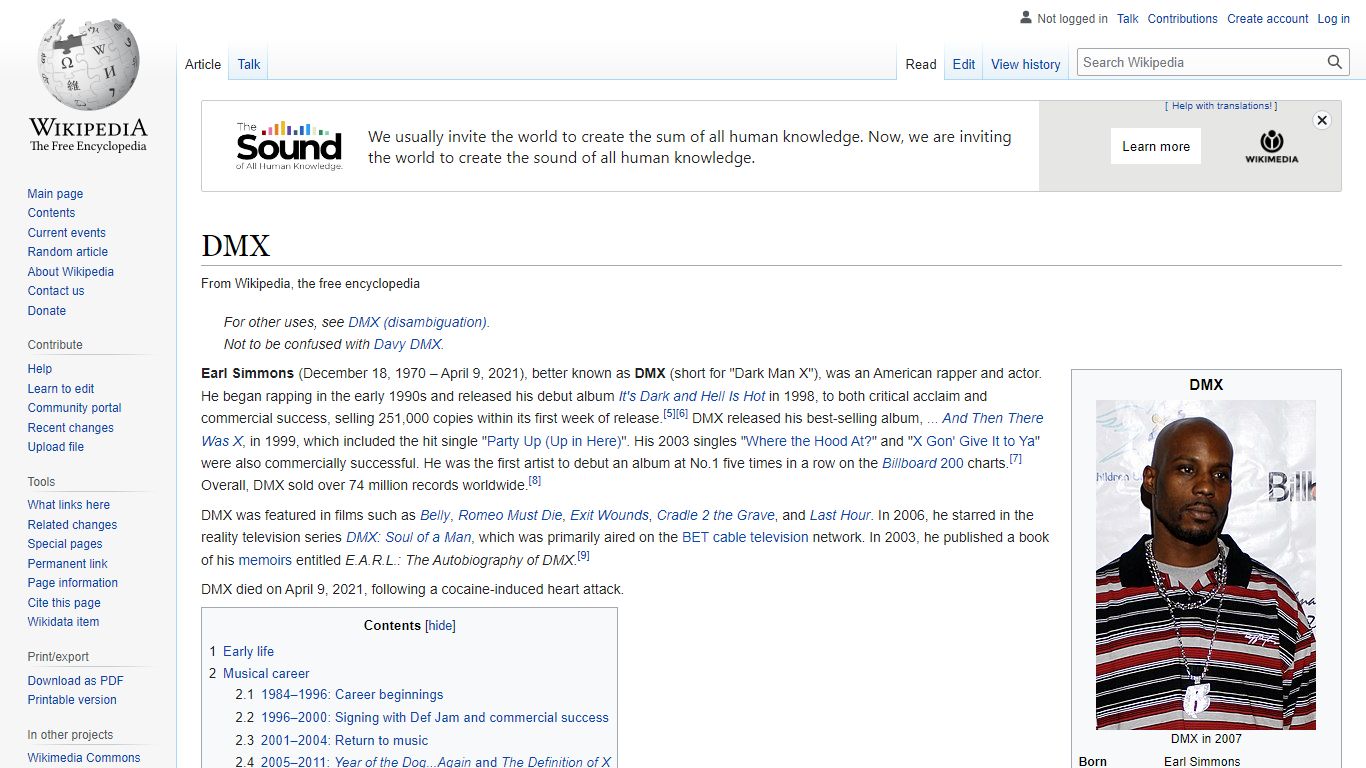Click the Wikipedia globe logo
This screenshot has height=768, width=1366.
[88, 63]
